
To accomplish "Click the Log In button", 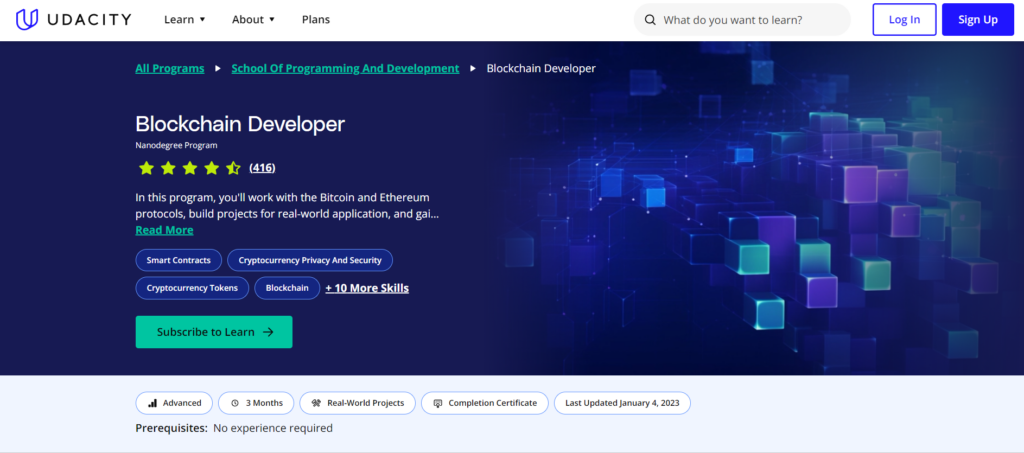I will click(x=904, y=20).
